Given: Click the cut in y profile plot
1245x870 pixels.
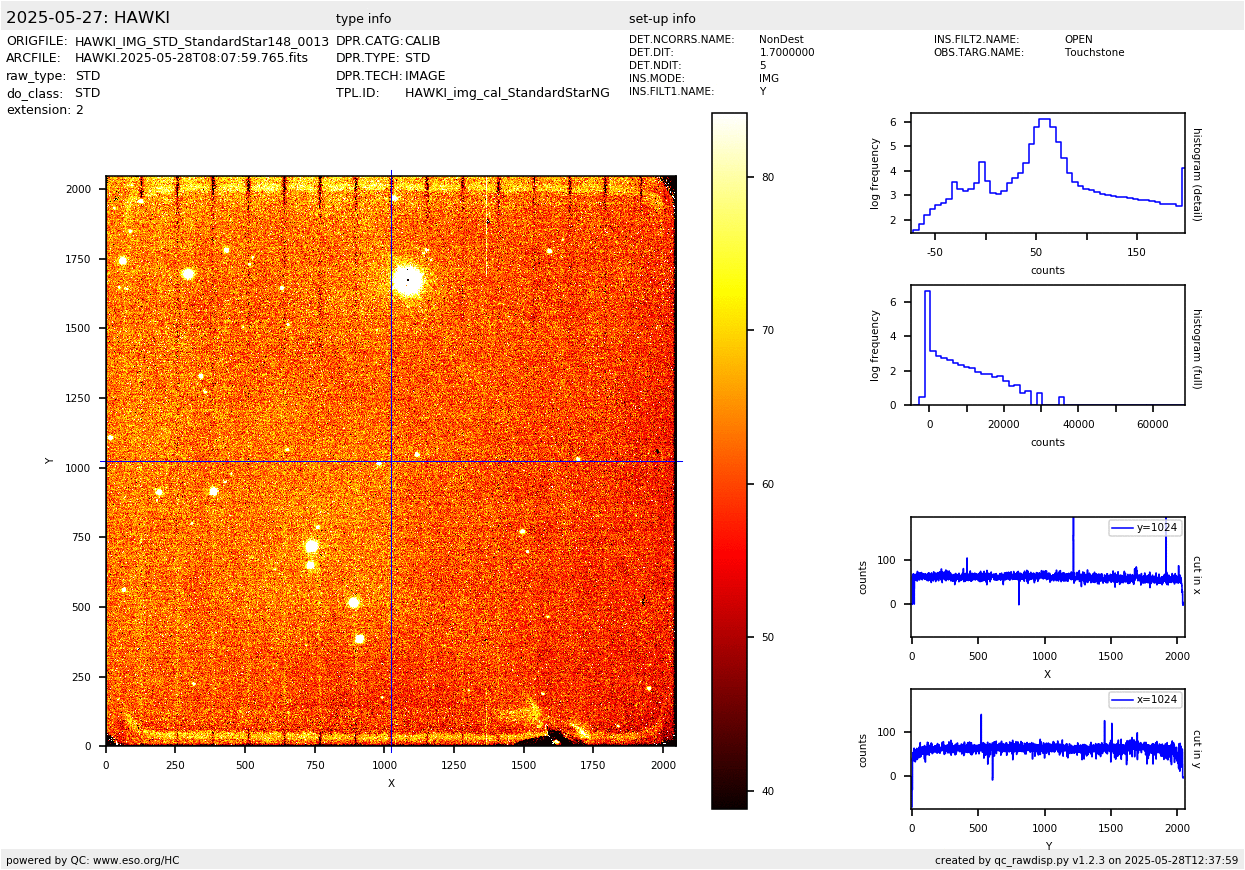Looking at the screenshot, I should (x=1047, y=749).
